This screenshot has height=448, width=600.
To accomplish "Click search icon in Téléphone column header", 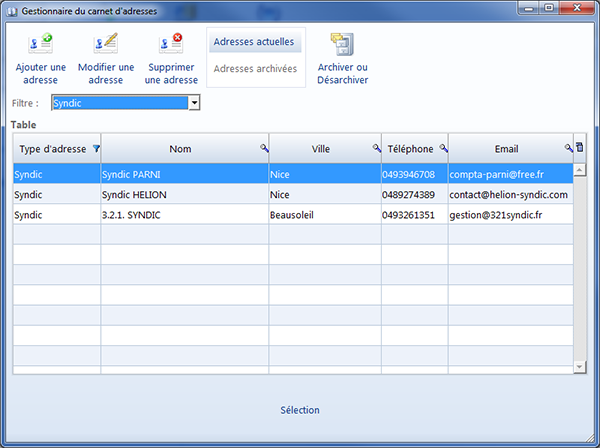I will click(x=443, y=148).
